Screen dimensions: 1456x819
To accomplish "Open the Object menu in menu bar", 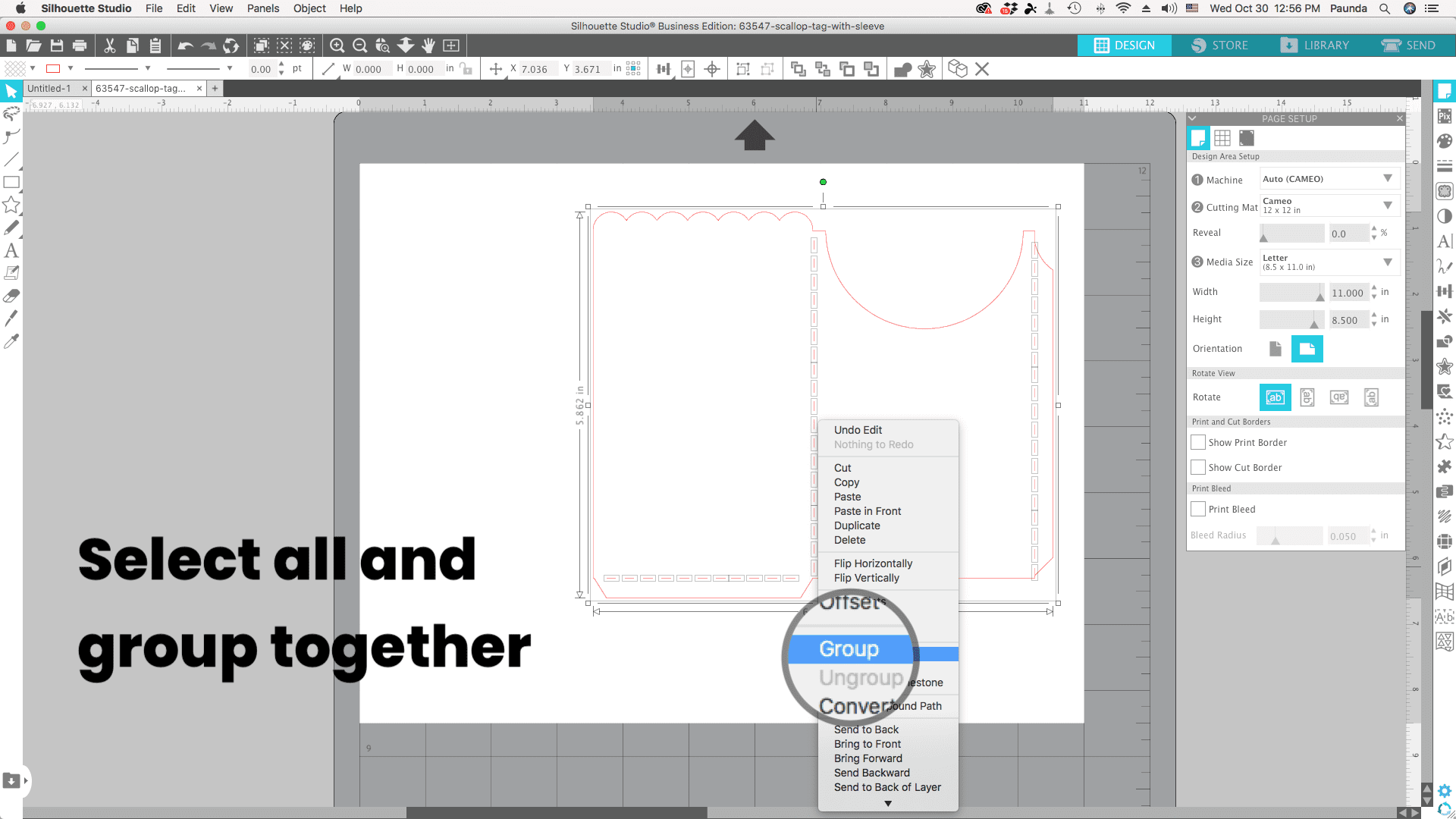I will 309,8.
